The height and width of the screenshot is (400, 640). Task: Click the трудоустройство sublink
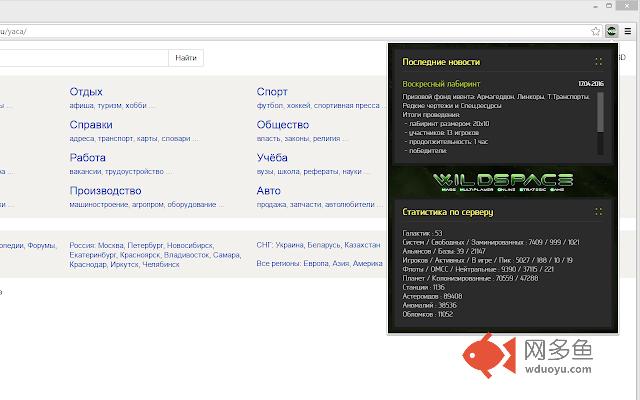click(x=134, y=171)
